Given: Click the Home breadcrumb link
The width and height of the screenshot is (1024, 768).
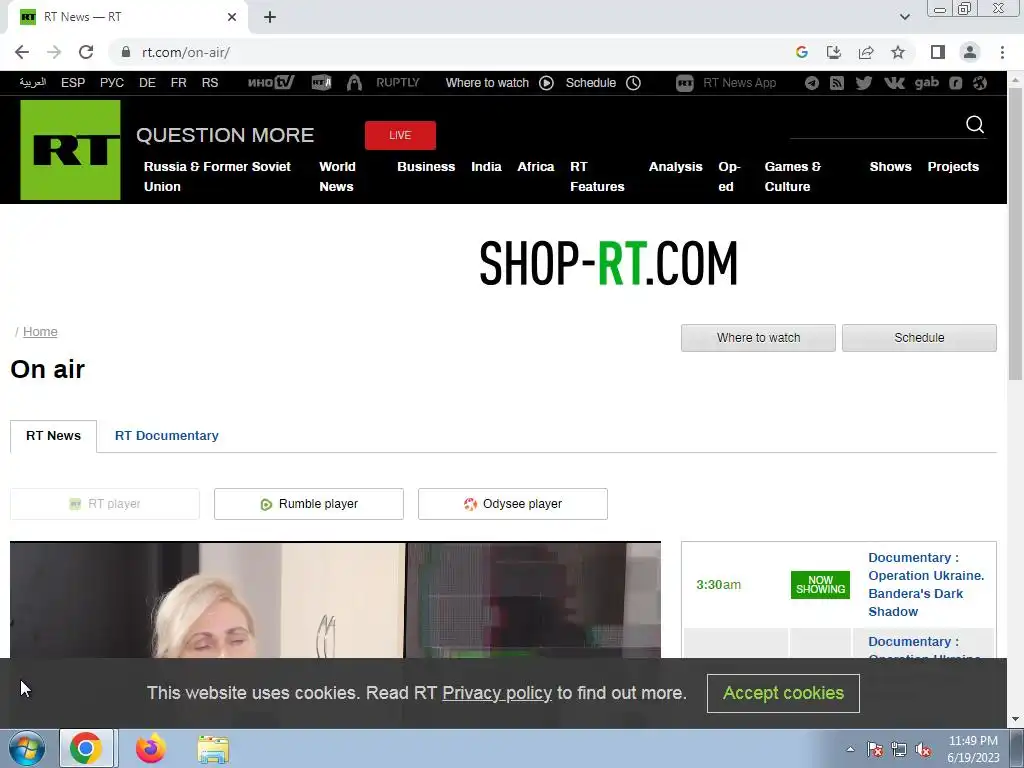Looking at the screenshot, I should (x=40, y=332).
